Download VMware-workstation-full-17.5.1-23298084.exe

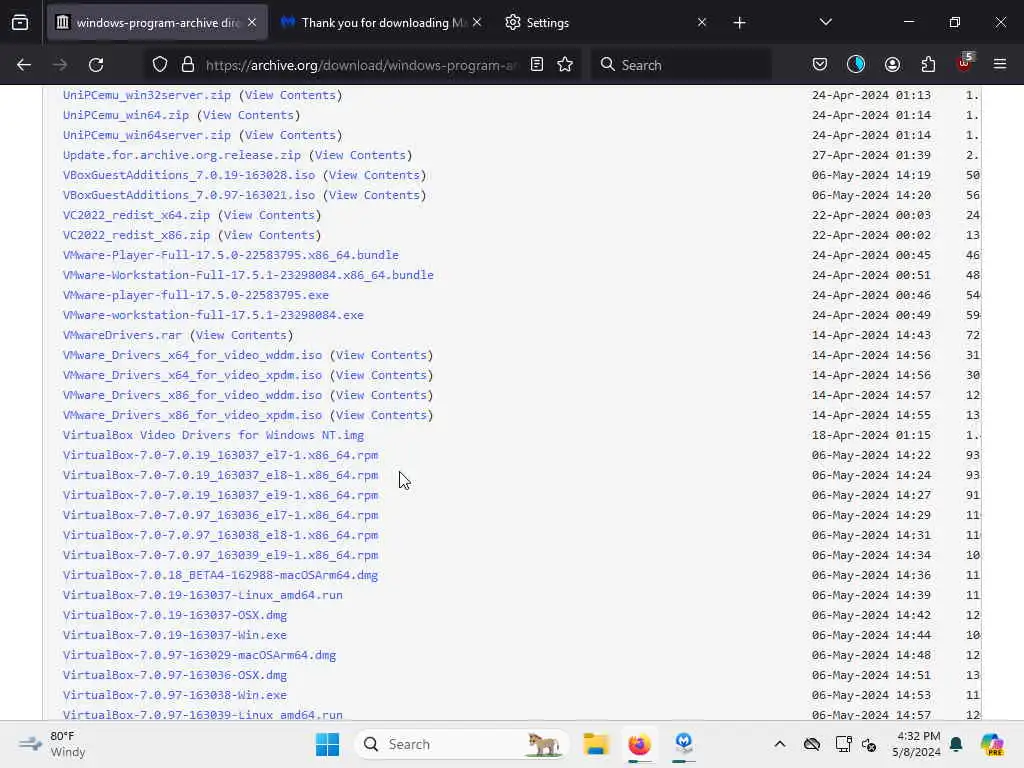click(x=213, y=315)
